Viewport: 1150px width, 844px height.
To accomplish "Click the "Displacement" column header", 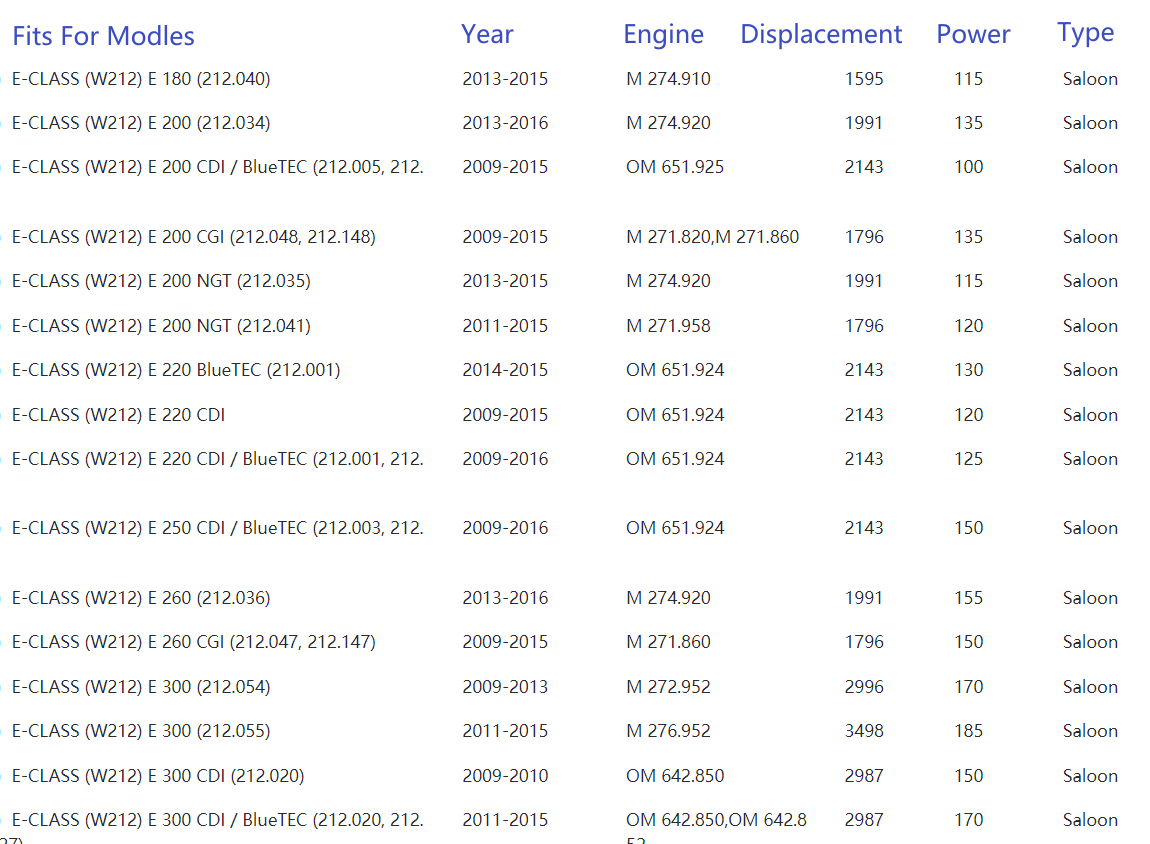I will pos(821,34).
